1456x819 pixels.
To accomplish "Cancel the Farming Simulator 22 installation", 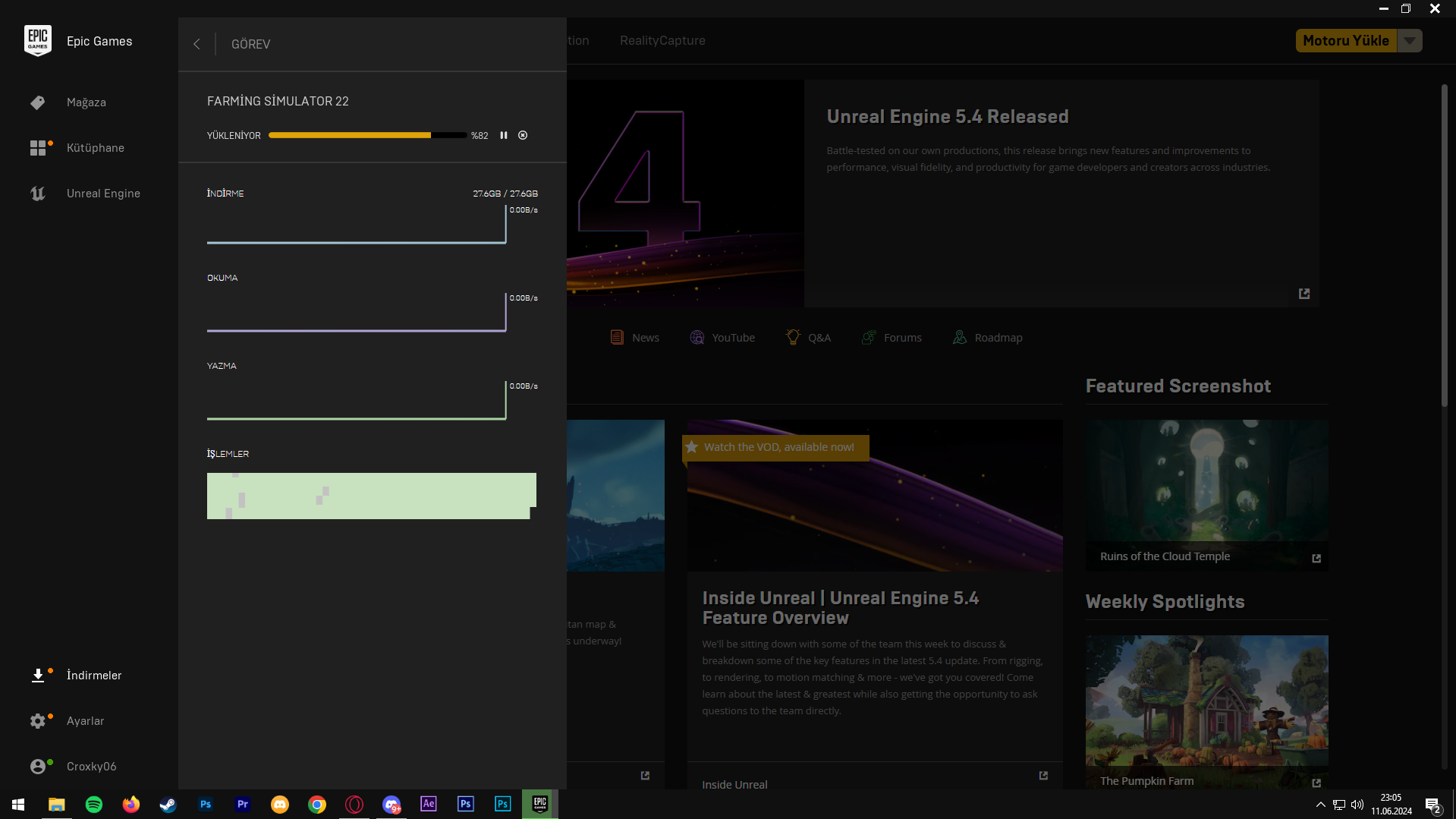I will pyautogui.click(x=523, y=135).
